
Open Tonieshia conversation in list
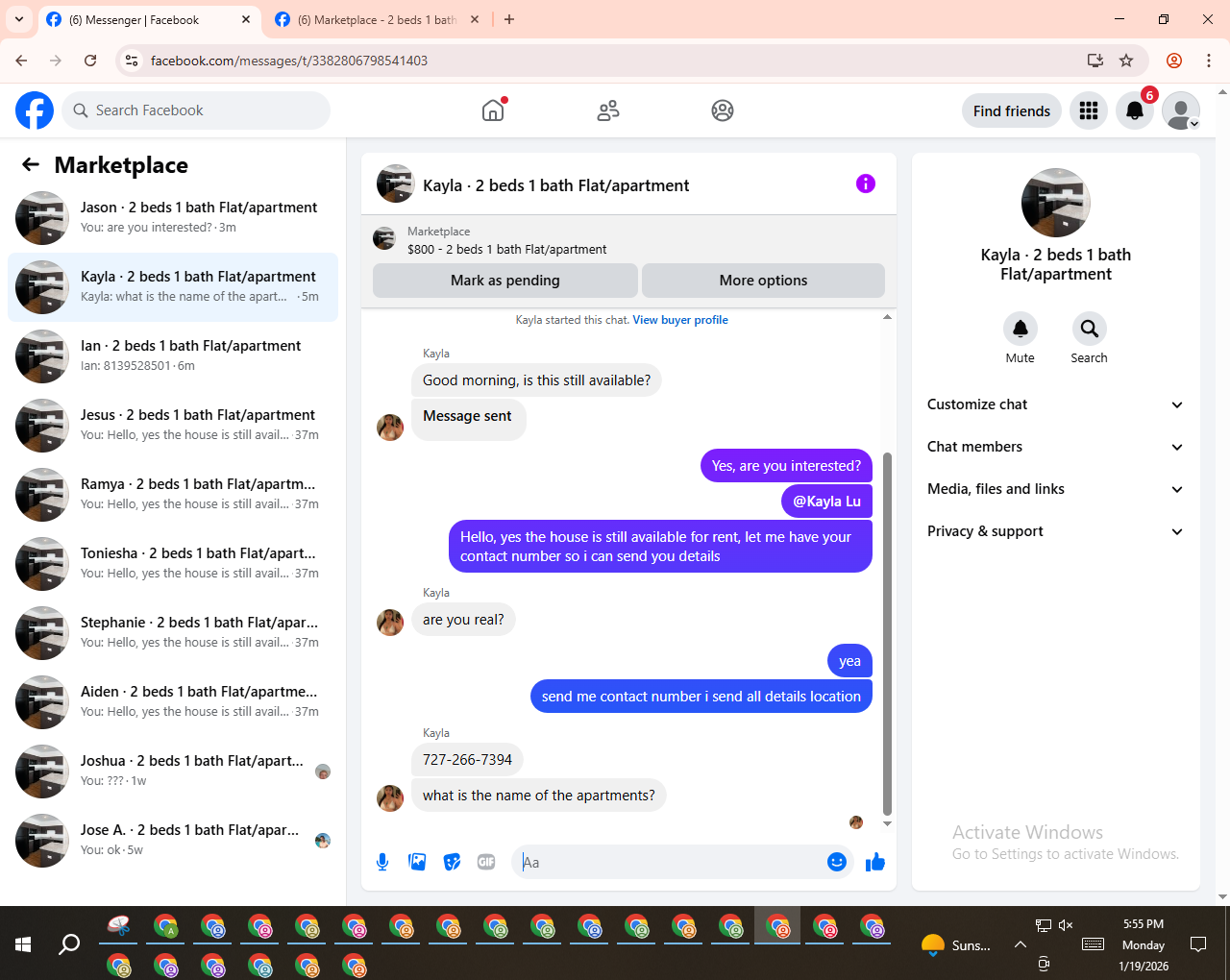click(173, 564)
